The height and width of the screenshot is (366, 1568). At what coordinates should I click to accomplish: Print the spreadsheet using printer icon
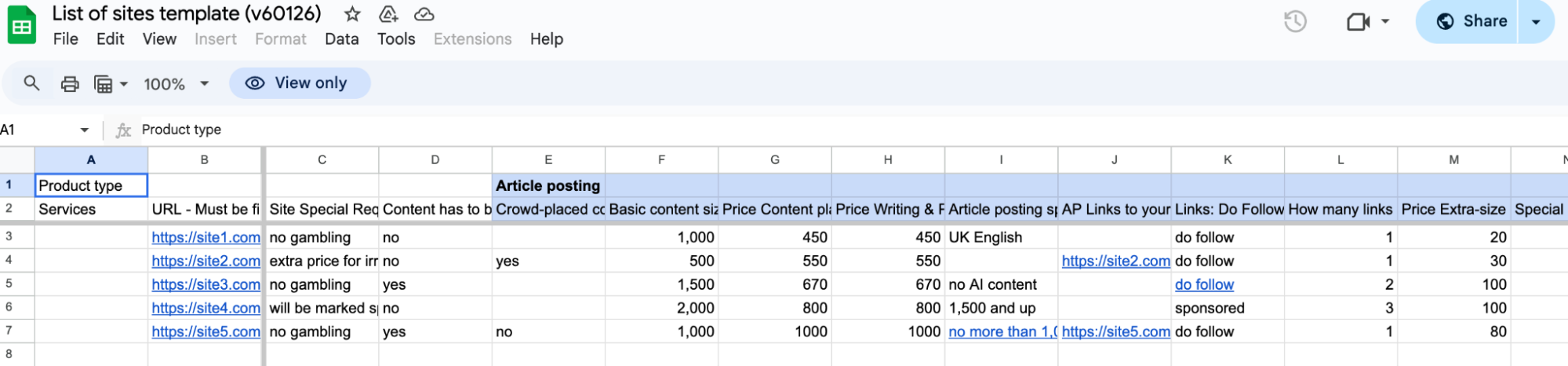click(x=70, y=83)
